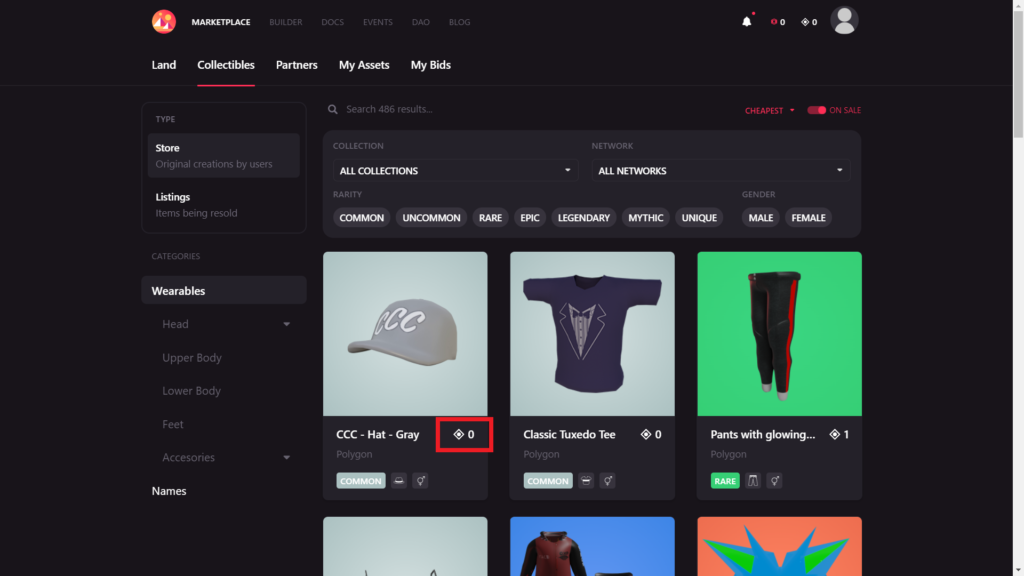The image size is (1024, 576).
Task: Click the MANA price icon on Pants with glowing
Action: [835, 434]
